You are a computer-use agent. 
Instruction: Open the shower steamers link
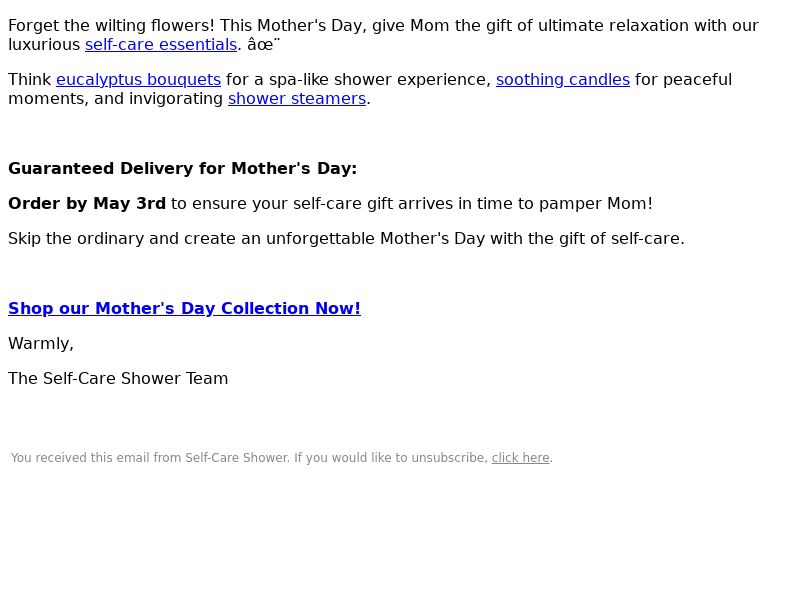pyautogui.click(x=297, y=98)
